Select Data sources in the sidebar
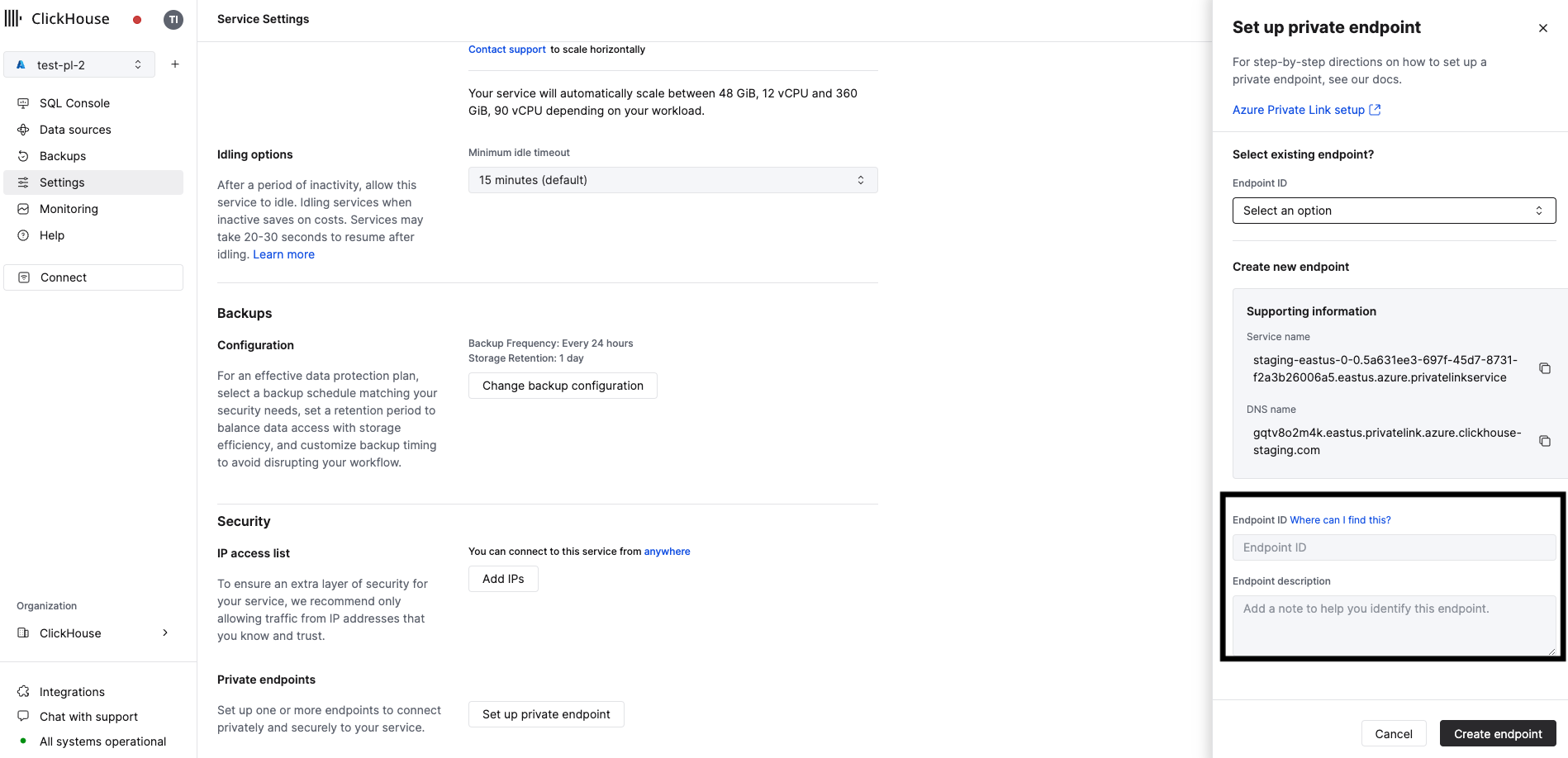The width and height of the screenshot is (1568, 758). 75,129
